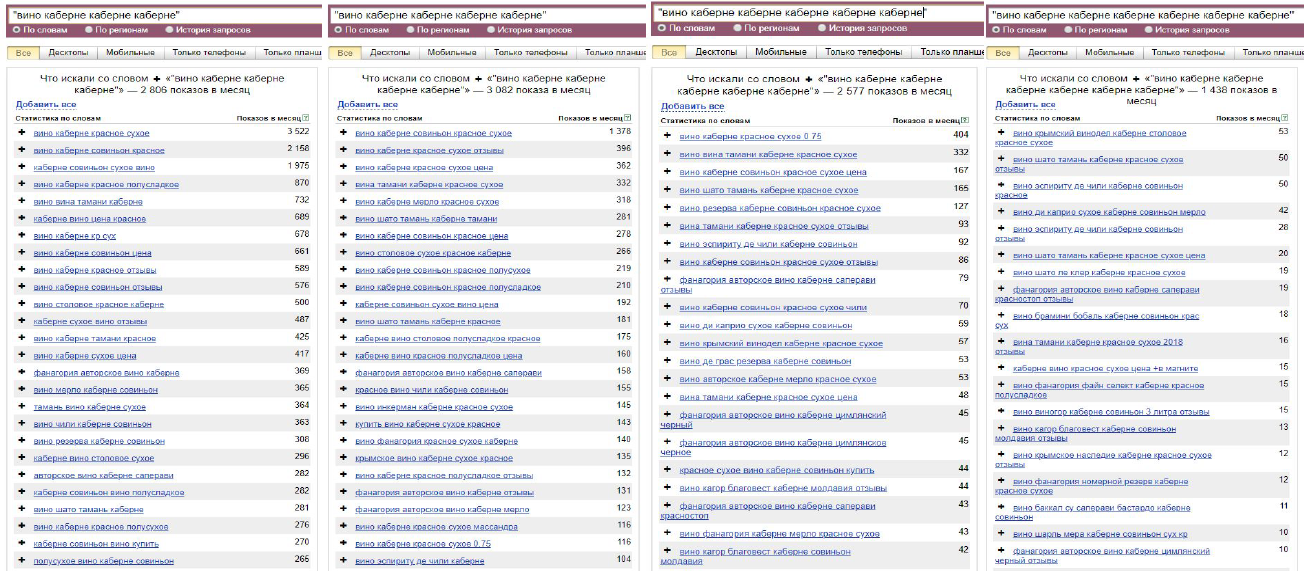
Task: Open 'Только телефоны' tab in the 1 438 results panel
Action: pos(1185,53)
